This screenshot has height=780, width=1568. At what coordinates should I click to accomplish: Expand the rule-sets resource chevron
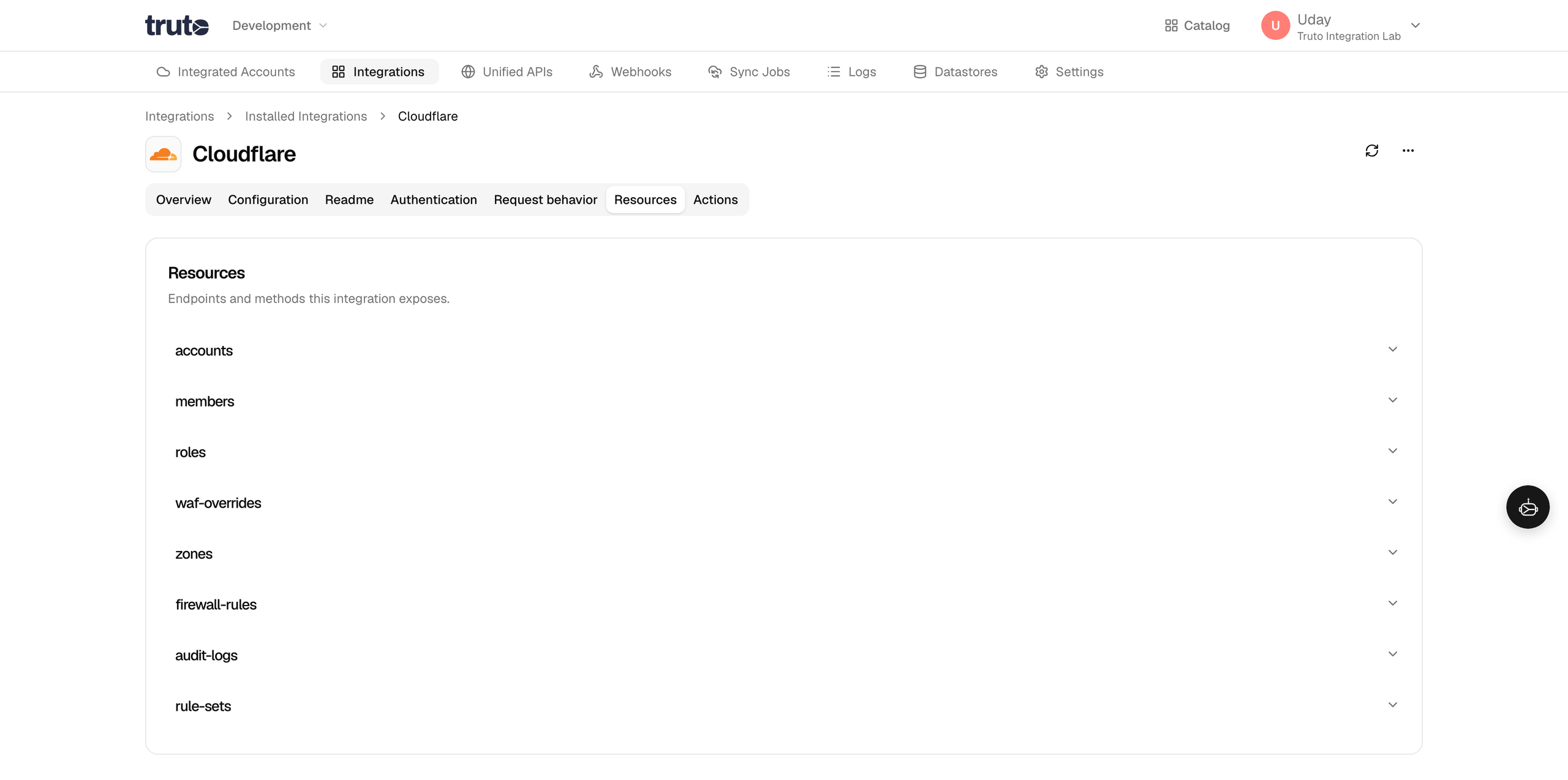point(1392,705)
